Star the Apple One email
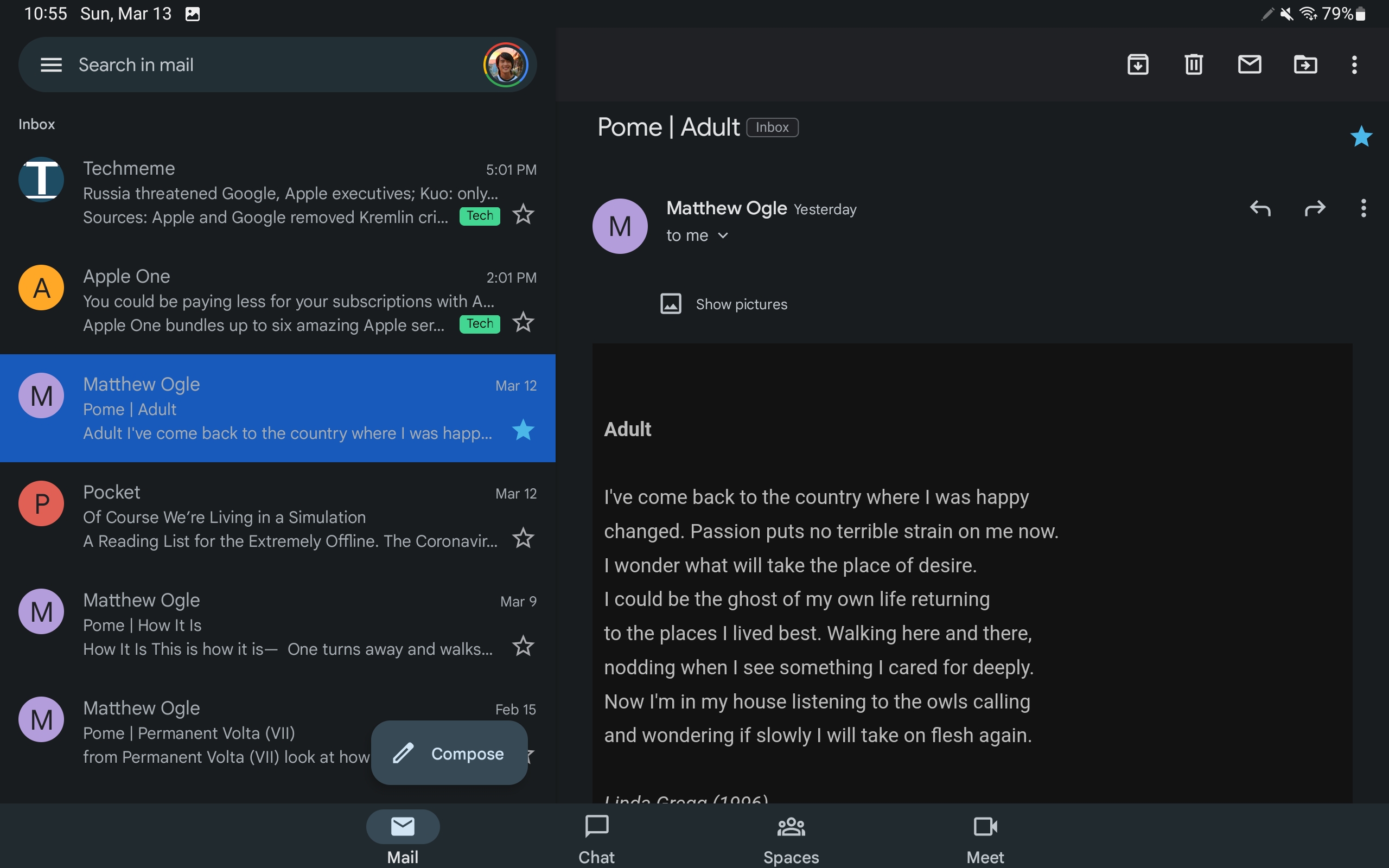Viewport: 1389px width, 868px height. click(523, 323)
